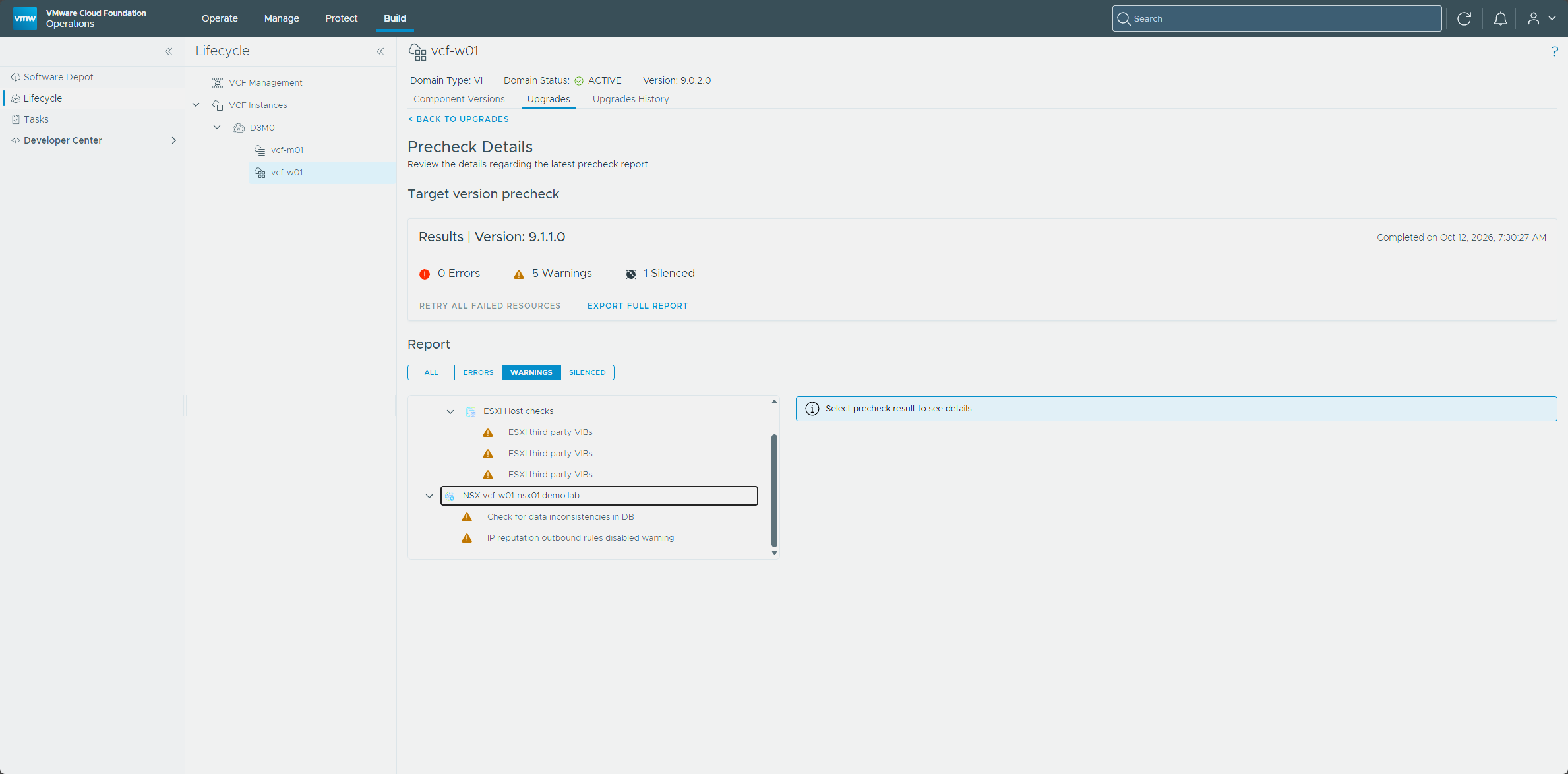
Task: Click the refresh icon in top bar
Action: tap(1464, 18)
